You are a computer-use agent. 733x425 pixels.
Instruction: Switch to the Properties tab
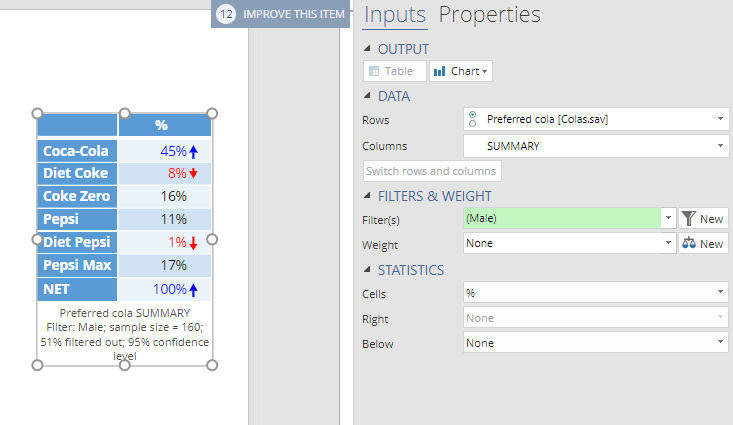[489, 14]
